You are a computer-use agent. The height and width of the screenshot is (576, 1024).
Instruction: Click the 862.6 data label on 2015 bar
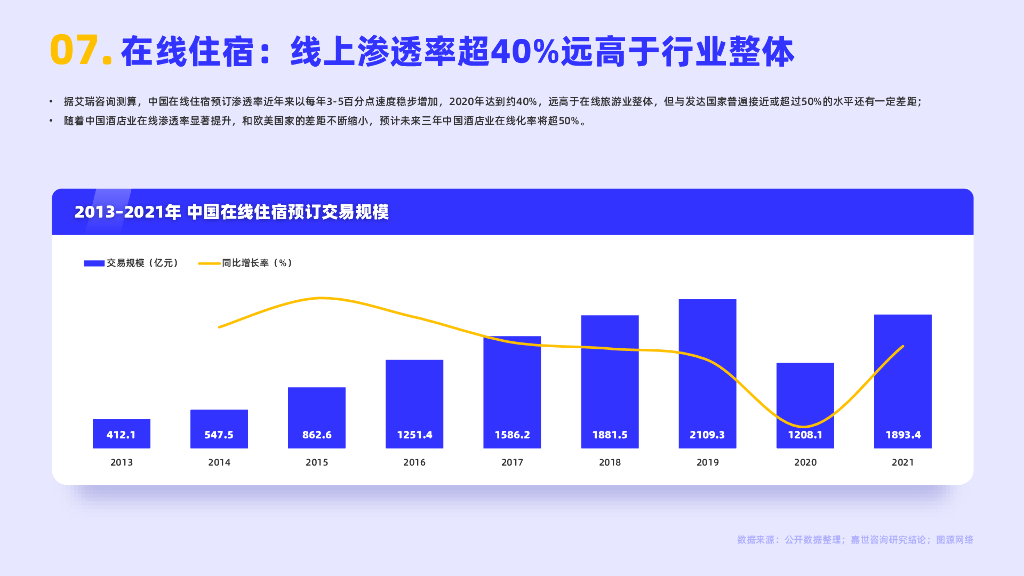317,435
